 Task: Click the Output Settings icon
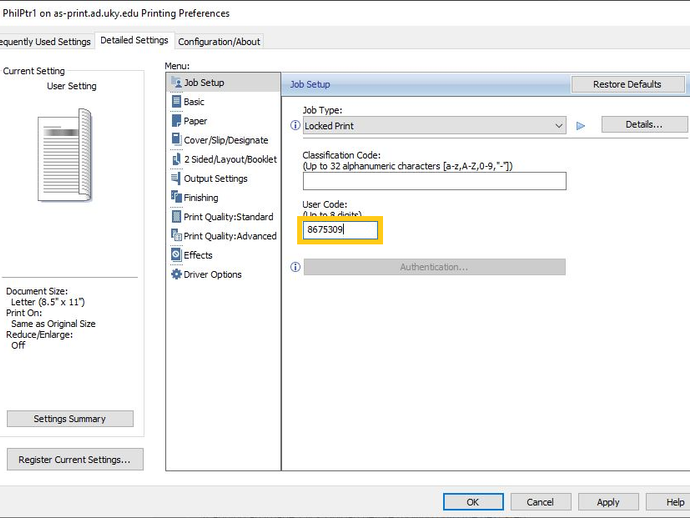[x=176, y=178]
